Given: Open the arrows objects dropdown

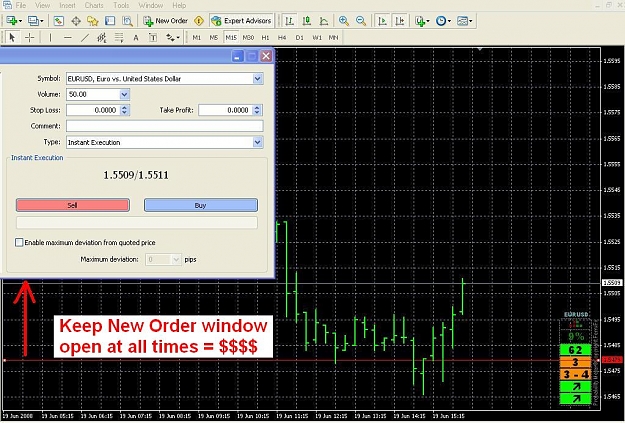Looking at the screenshot, I should [x=173, y=37].
